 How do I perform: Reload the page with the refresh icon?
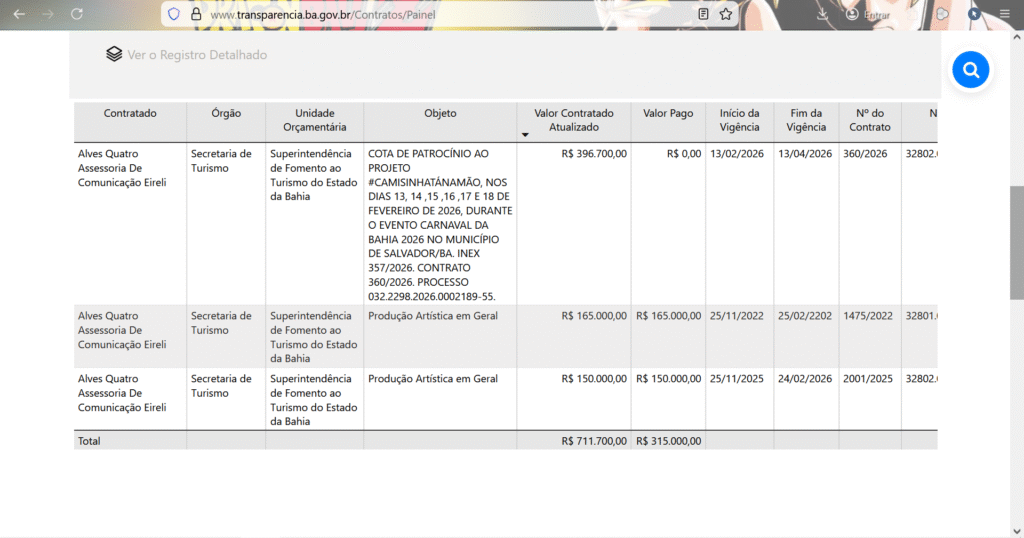coord(77,15)
